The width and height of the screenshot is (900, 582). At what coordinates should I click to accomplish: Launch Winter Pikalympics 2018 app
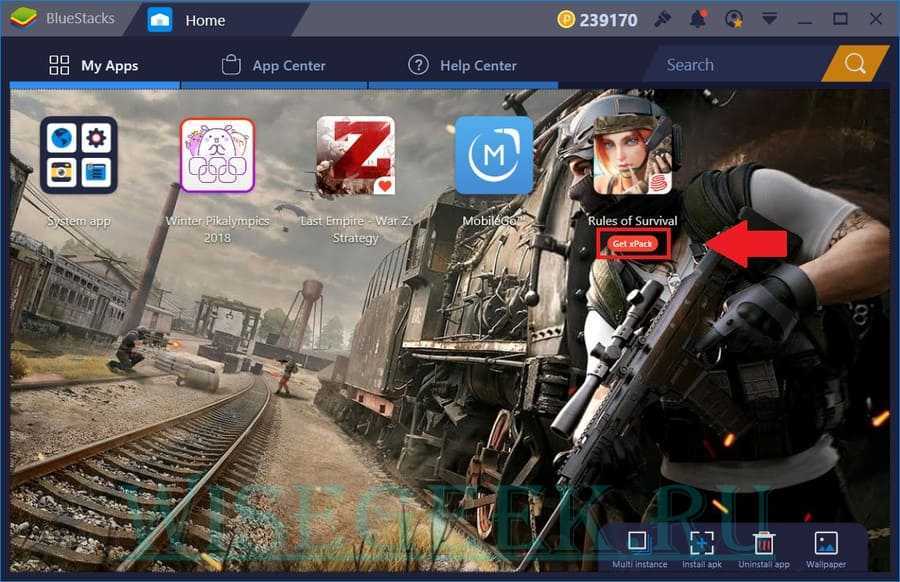pos(217,155)
